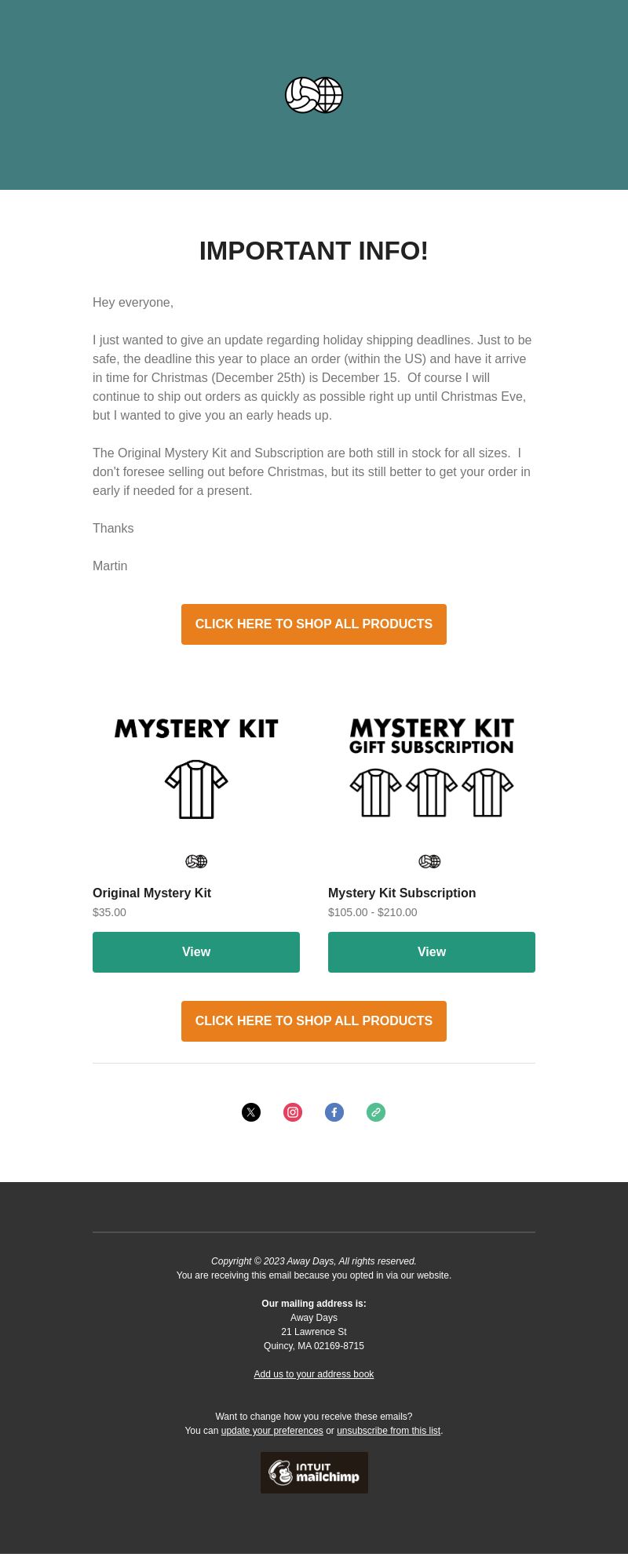628x1568 pixels.
Task: Open the Facebook social icon
Action: click(x=334, y=1112)
